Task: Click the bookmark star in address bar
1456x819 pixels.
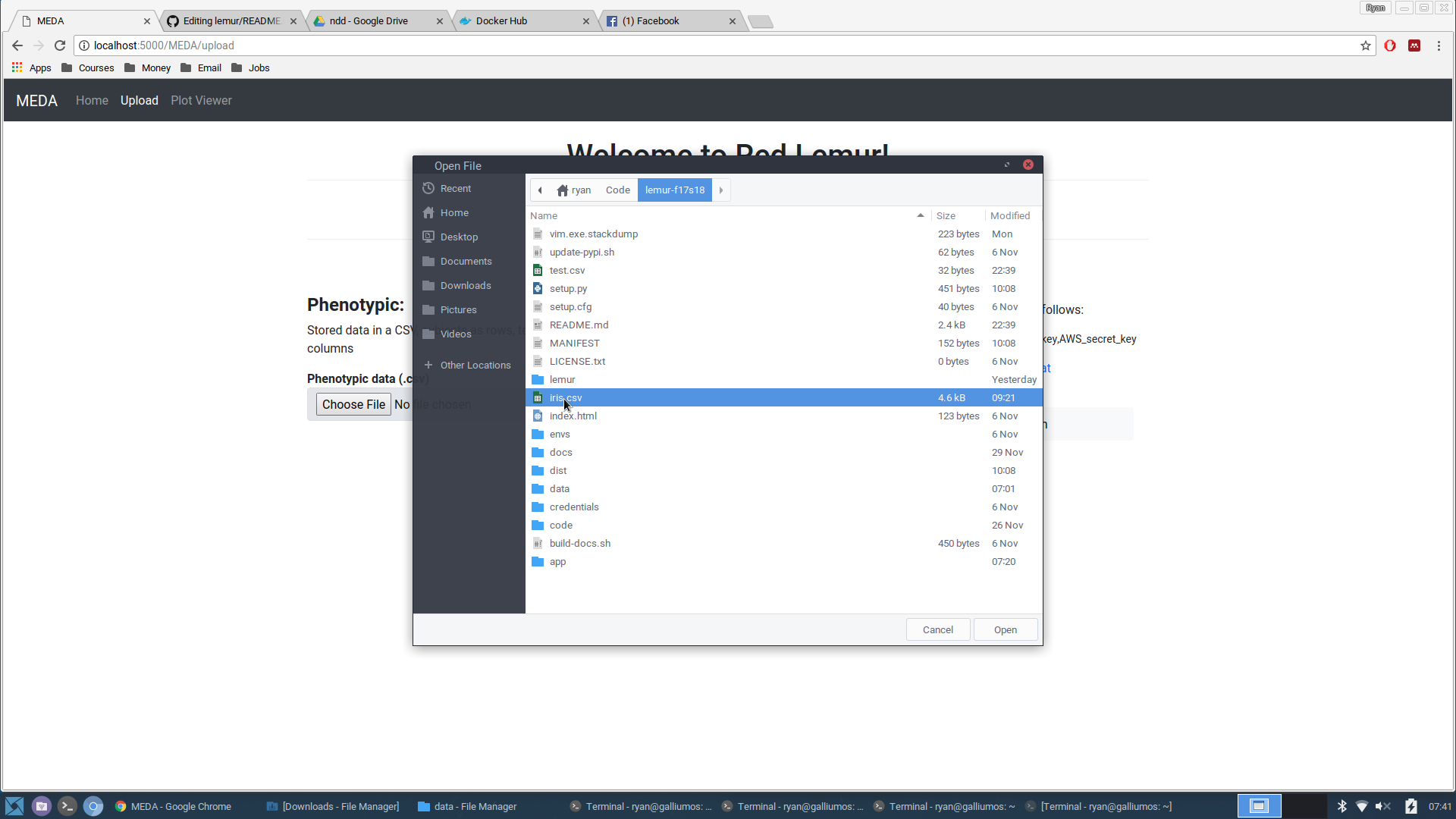Action: point(1365,45)
